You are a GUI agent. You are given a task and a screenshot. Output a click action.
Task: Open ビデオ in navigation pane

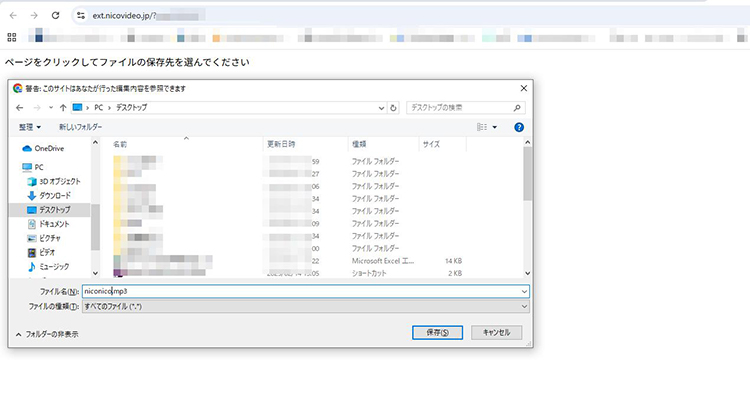41,252
